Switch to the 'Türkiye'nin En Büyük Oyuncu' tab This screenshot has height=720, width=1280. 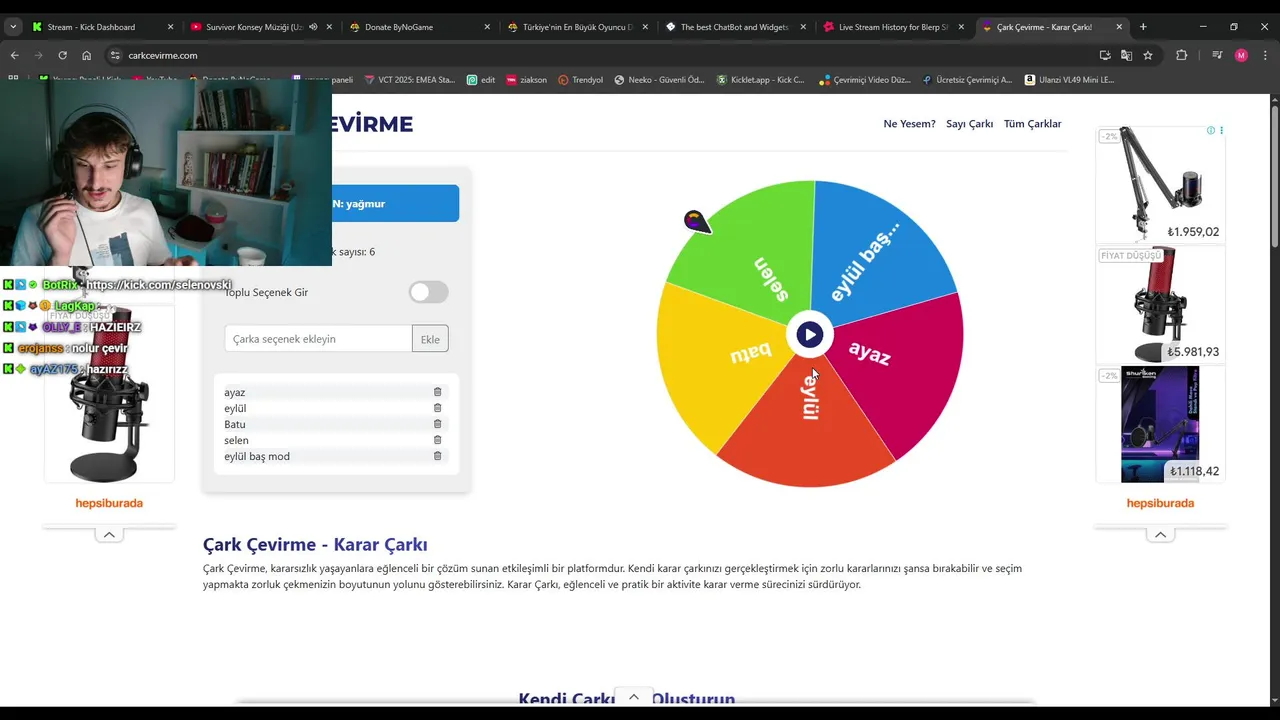[x=577, y=27]
